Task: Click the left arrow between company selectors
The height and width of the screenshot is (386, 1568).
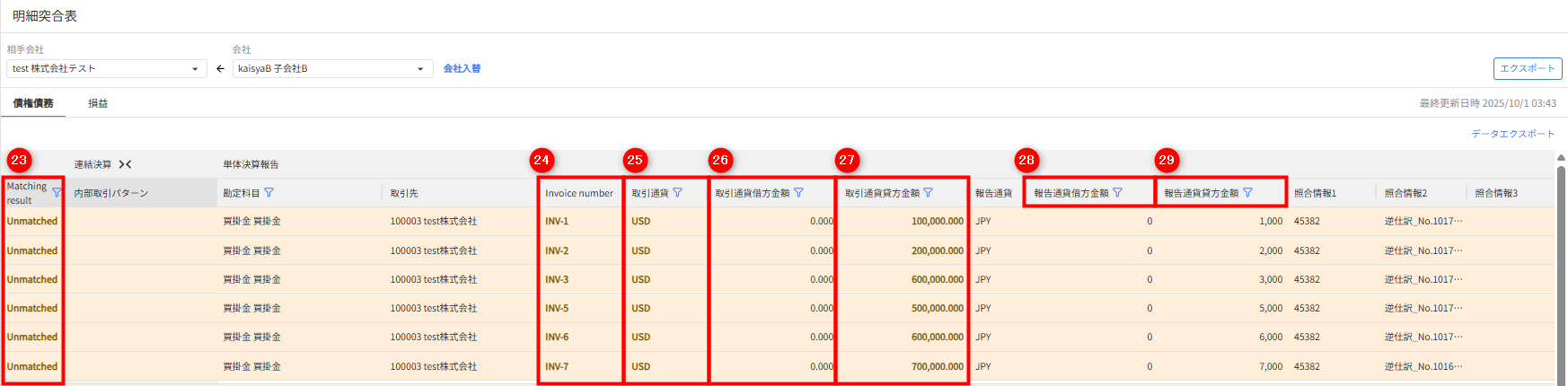Action: pyautogui.click(x=220, y=69)
